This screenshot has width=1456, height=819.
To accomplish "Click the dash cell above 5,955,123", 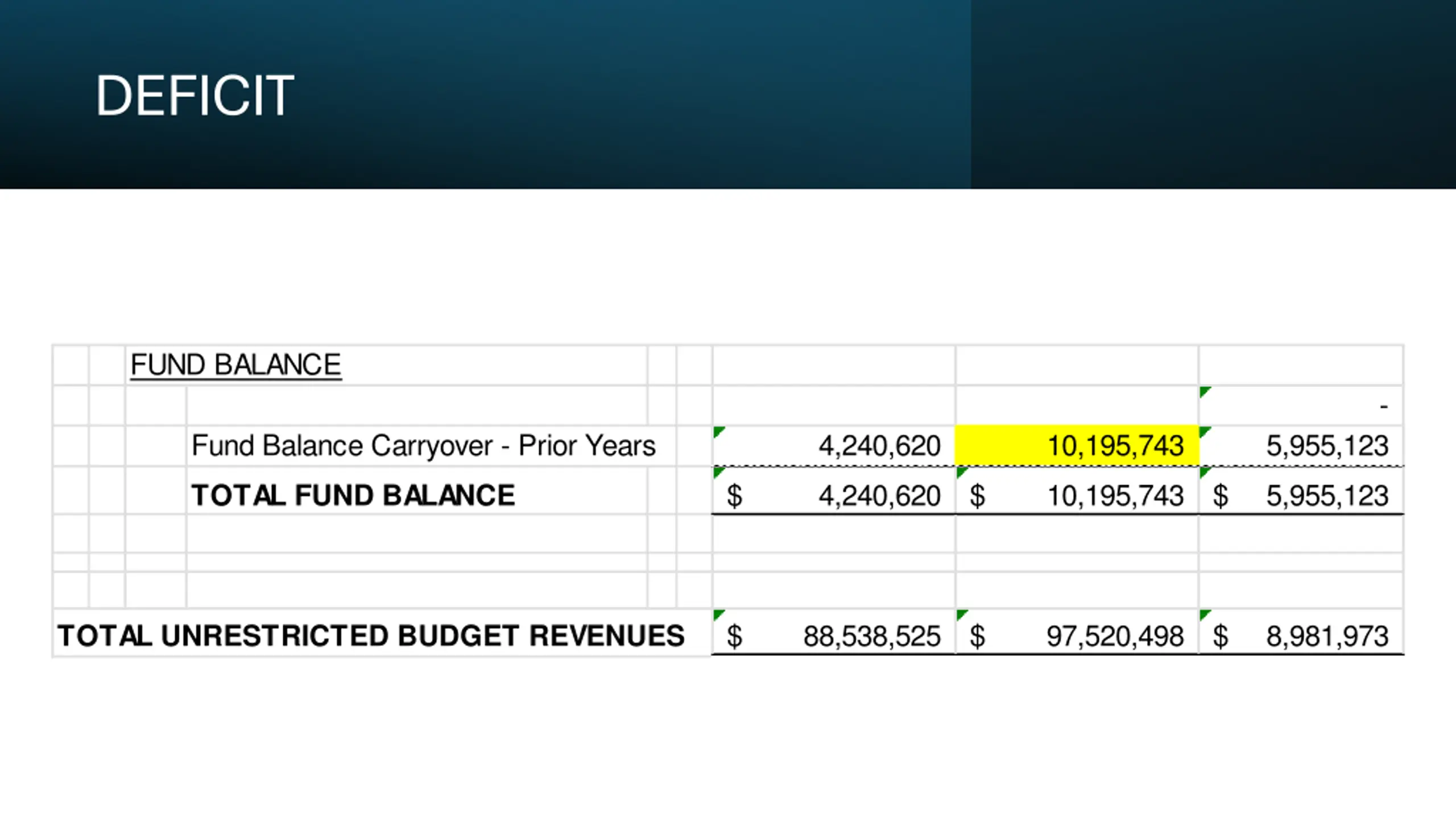I will pyautogui.click(x=1301, y=406).
